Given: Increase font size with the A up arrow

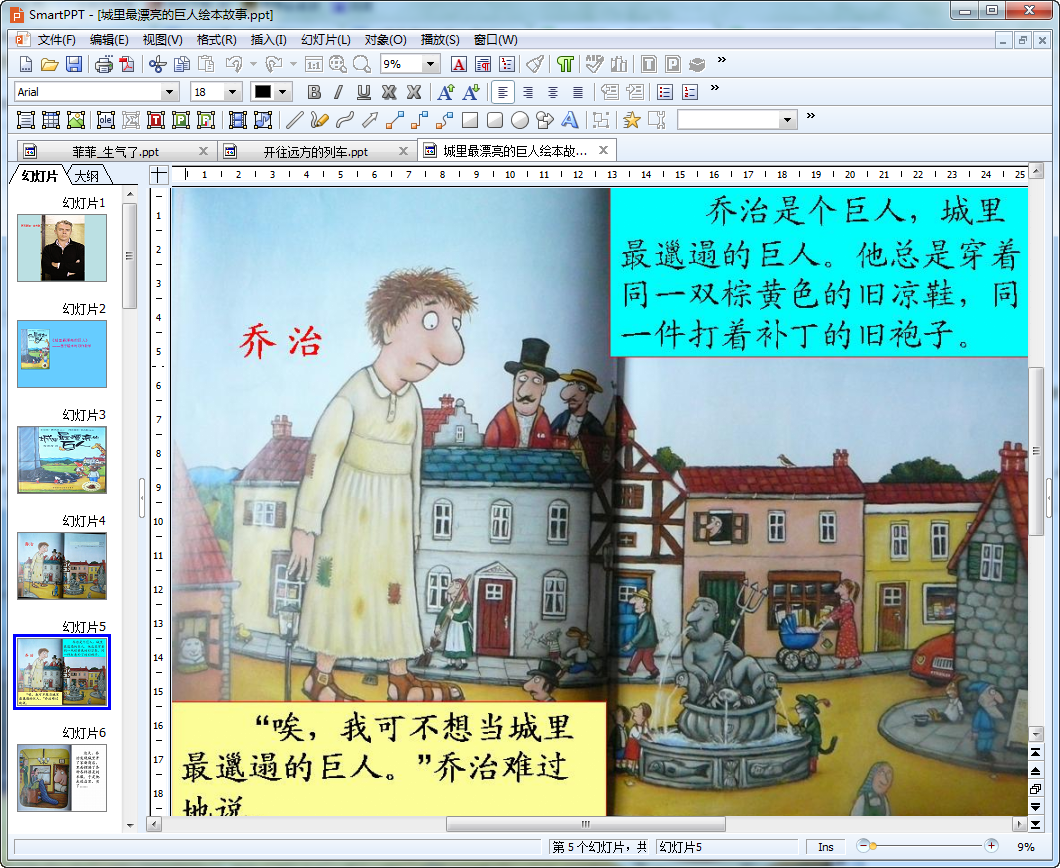Looking at the screenshot, I should click(x=445, y=92).
